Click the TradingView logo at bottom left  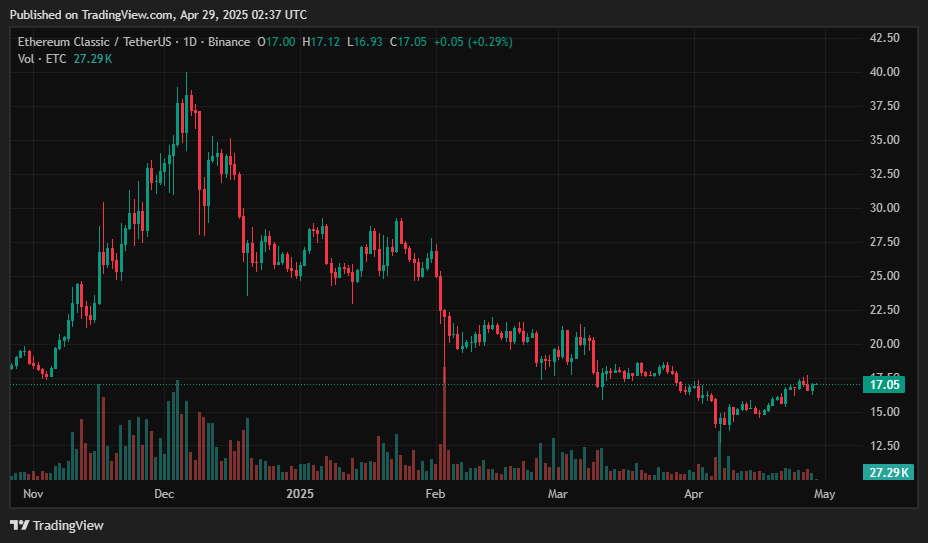(57, 525)
